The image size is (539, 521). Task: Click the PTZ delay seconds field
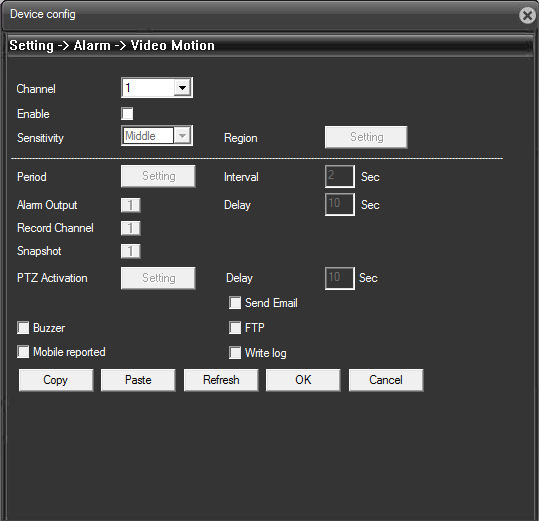tap(340, 278)
